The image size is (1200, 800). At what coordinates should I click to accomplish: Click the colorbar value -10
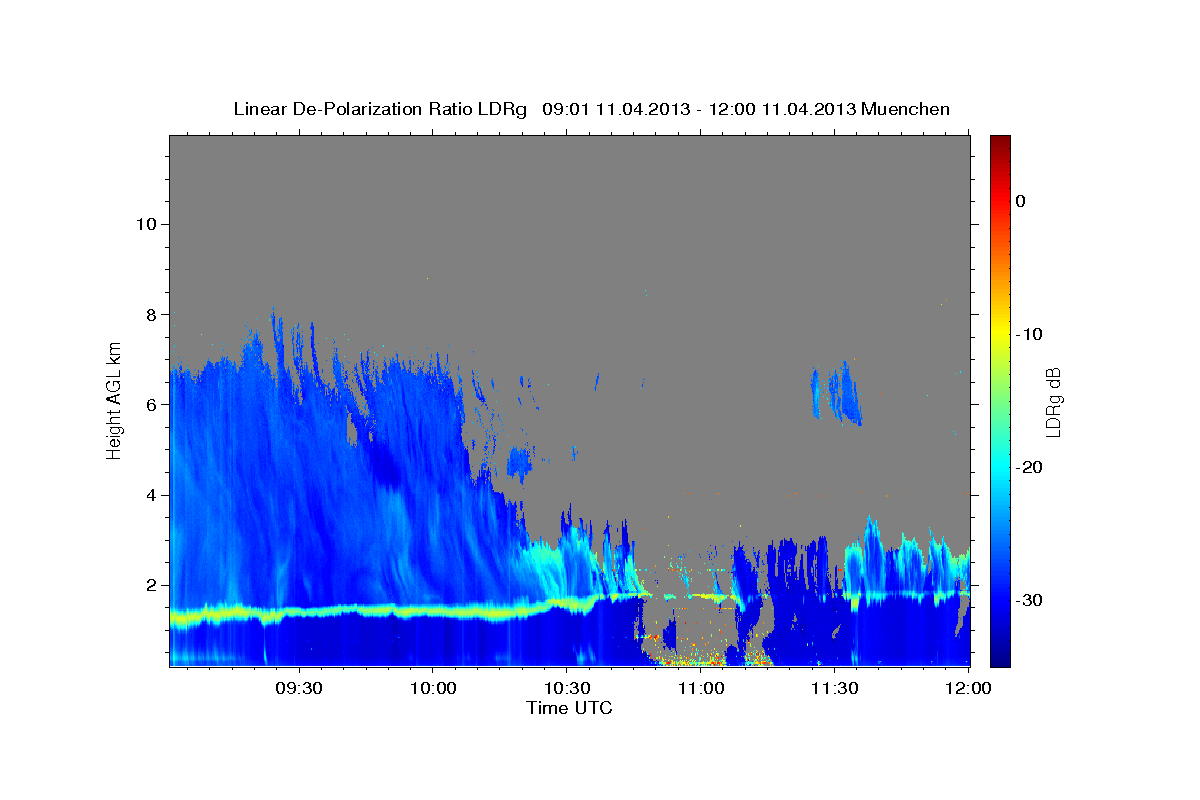1029,334
